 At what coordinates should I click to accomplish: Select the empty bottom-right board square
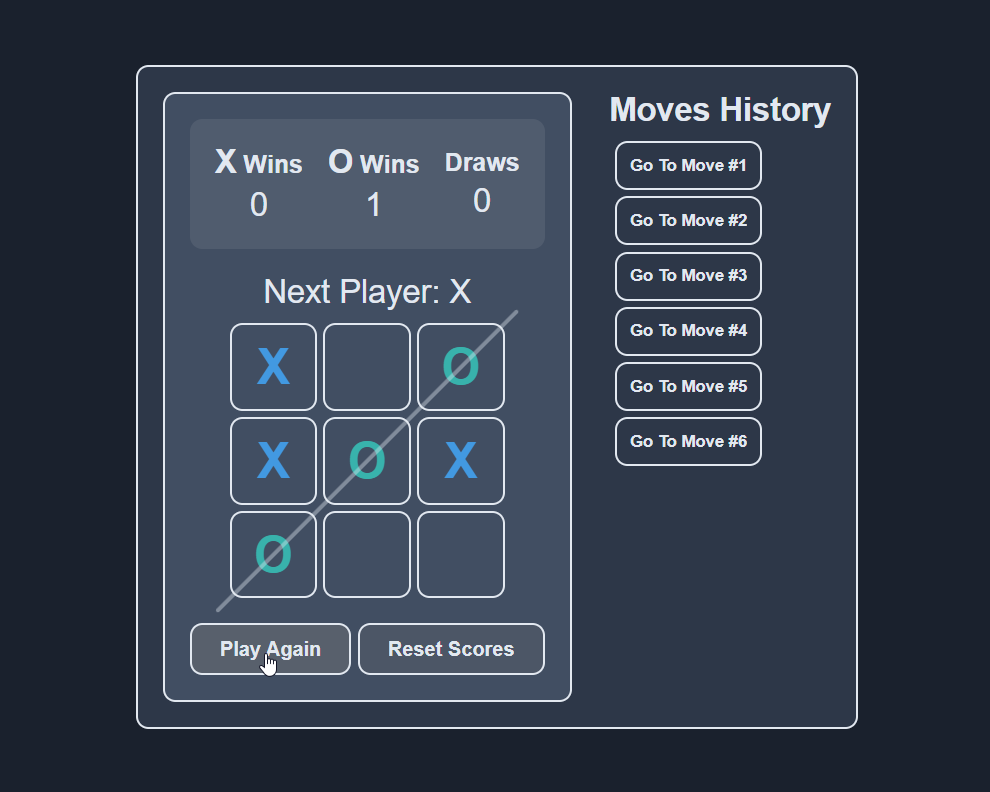461,555
